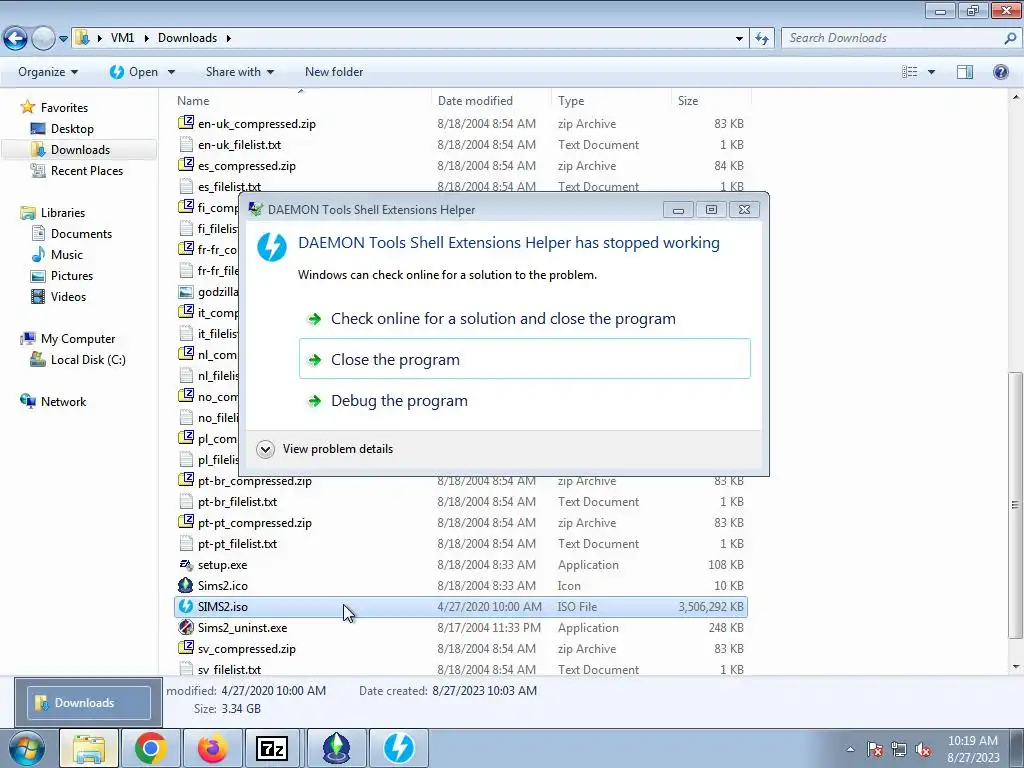Open Documents library in sidebar
The width and height of the screenshot is (1024, 768).
tap(81, 234)
